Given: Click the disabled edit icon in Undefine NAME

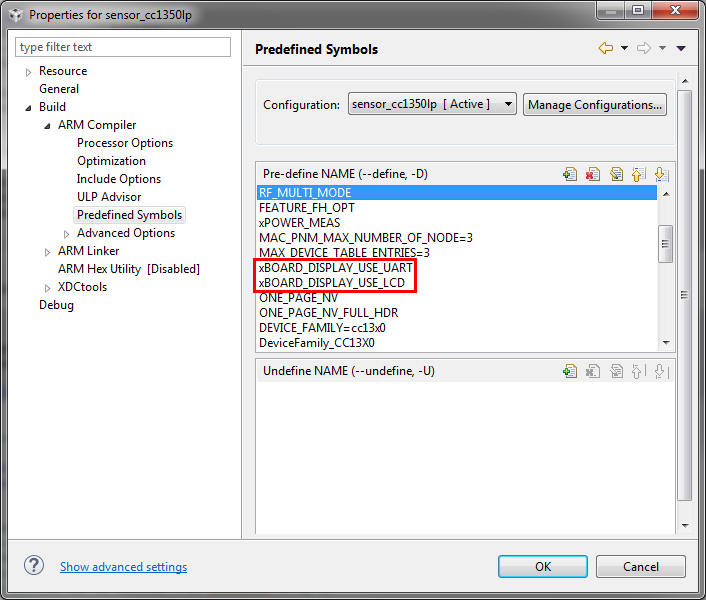Looking at the screenshot, I should pyautogui.click(x=616, y=371).
